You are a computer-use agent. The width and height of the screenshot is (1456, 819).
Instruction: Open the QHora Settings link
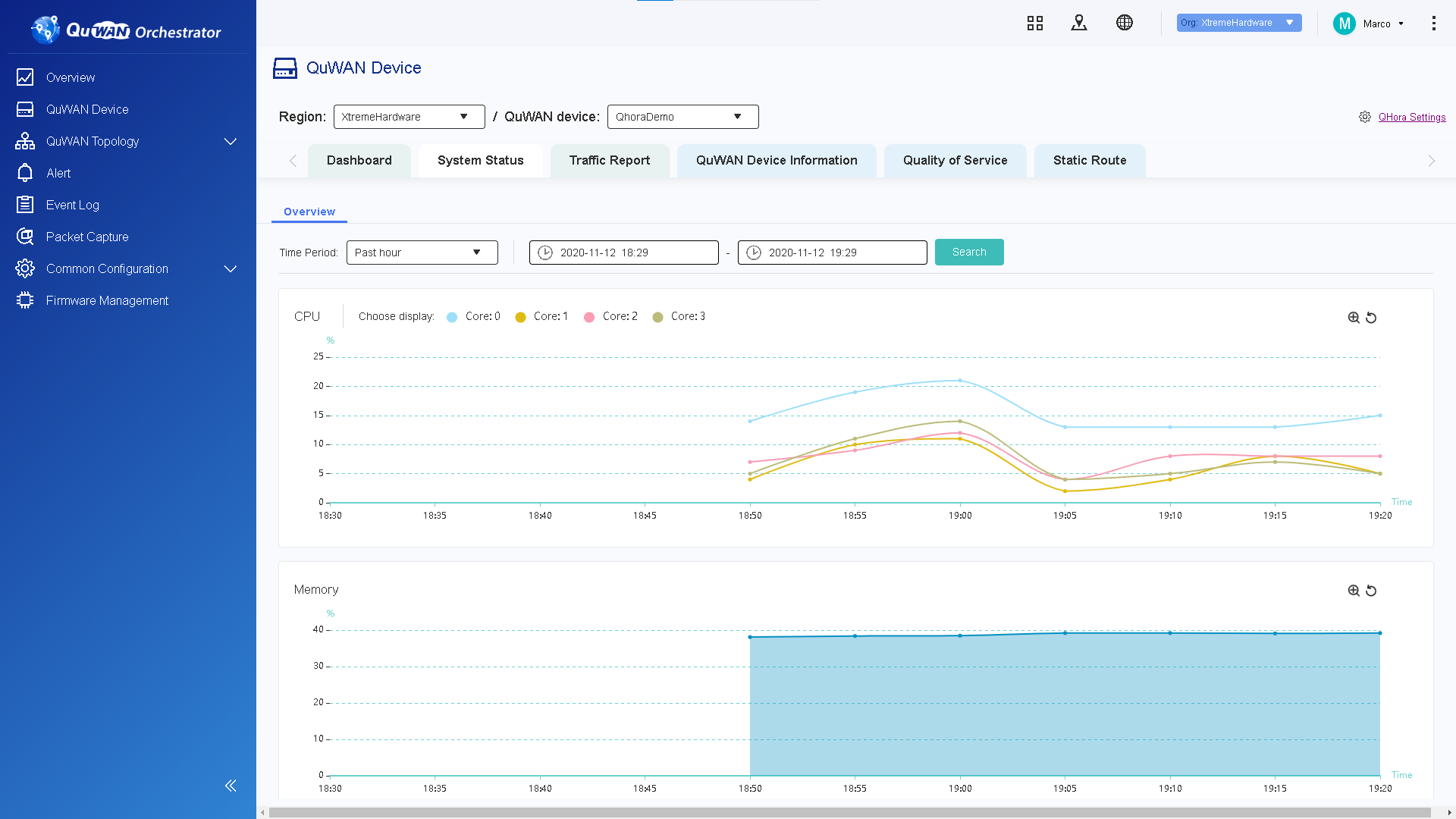(1411, 118)
